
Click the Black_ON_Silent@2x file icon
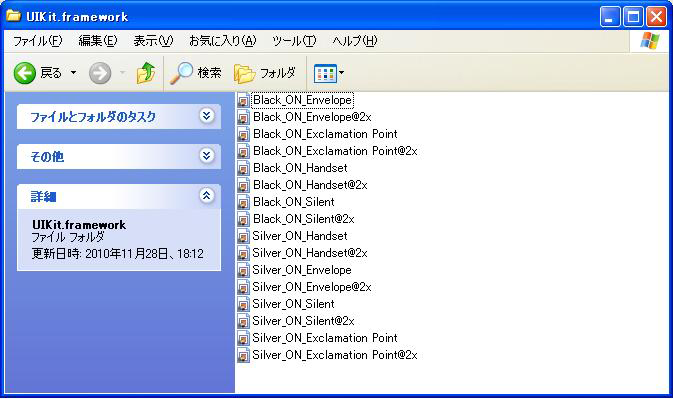click(x=243, y=219)
